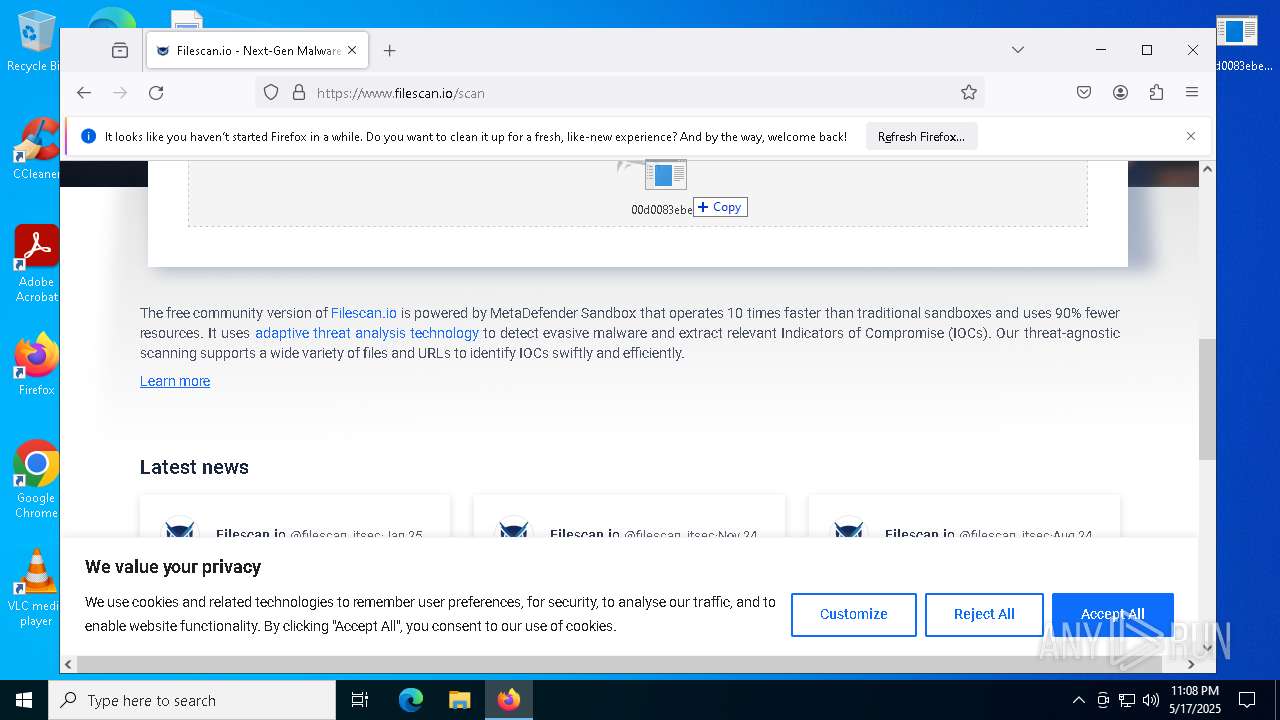Click the forward navigation arrow

click(120, 93)
